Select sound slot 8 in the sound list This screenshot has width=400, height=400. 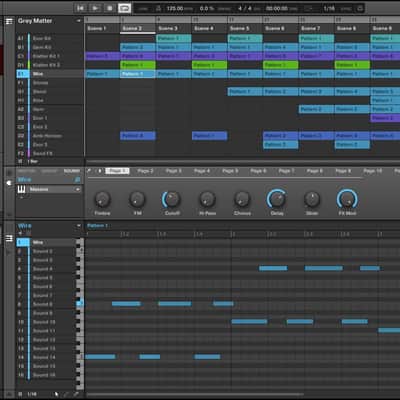pyautogui.click(x=46, y=304)
